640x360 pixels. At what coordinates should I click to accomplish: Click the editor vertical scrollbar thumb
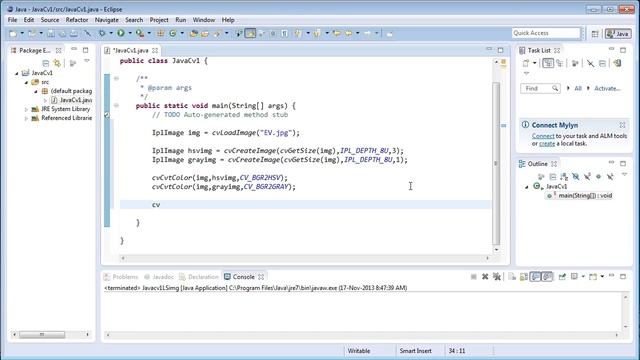coord(496,163)
